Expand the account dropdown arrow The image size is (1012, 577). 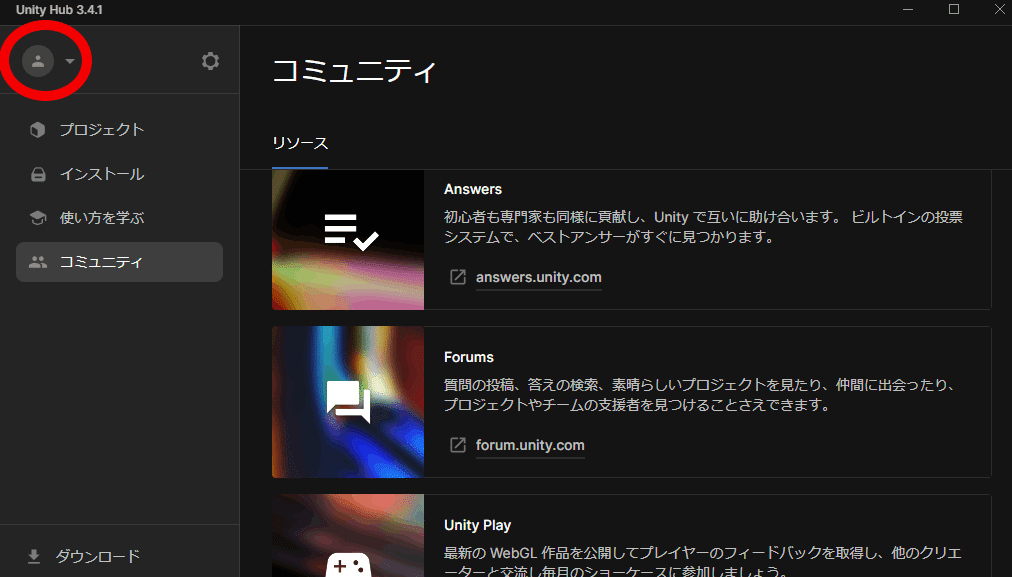[x=70, y=61]
